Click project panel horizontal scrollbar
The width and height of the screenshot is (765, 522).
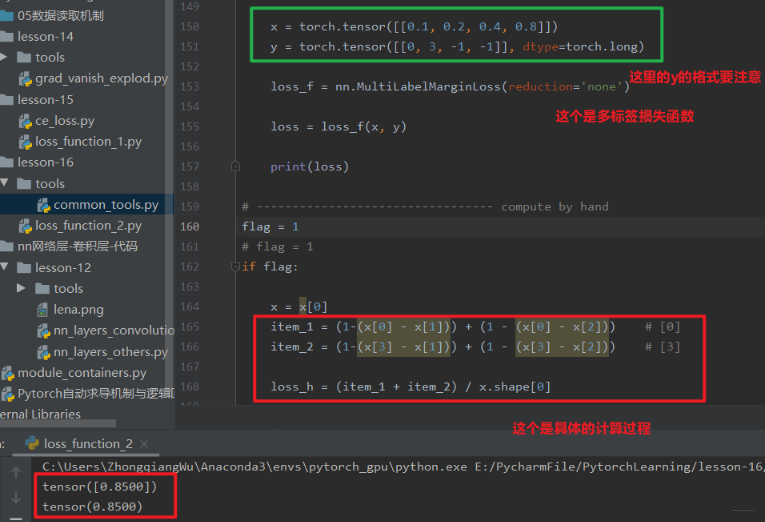pos(58,423)
